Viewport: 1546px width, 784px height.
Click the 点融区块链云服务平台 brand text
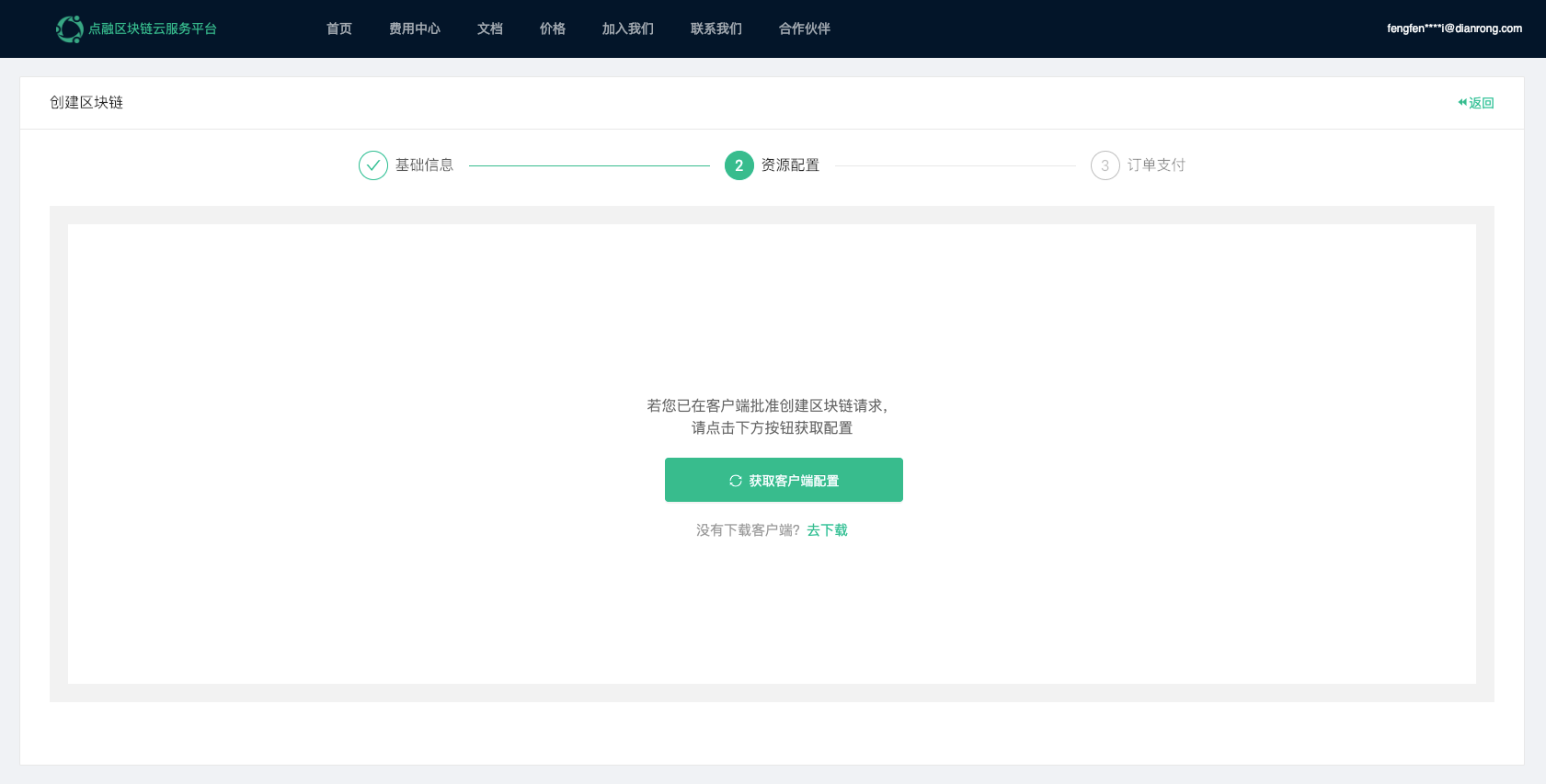coord(153,28)
